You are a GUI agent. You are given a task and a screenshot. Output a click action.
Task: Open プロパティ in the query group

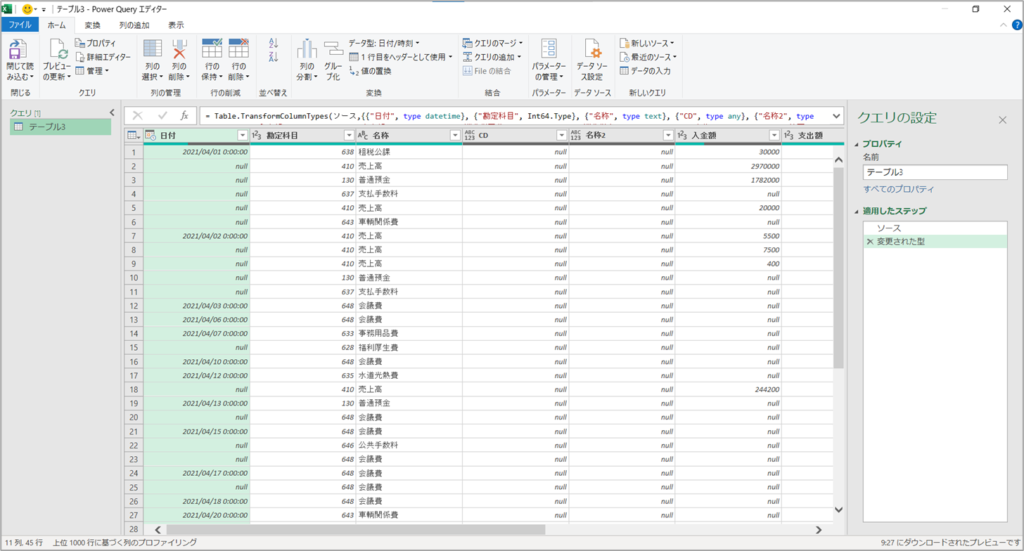tap(95, 43)
